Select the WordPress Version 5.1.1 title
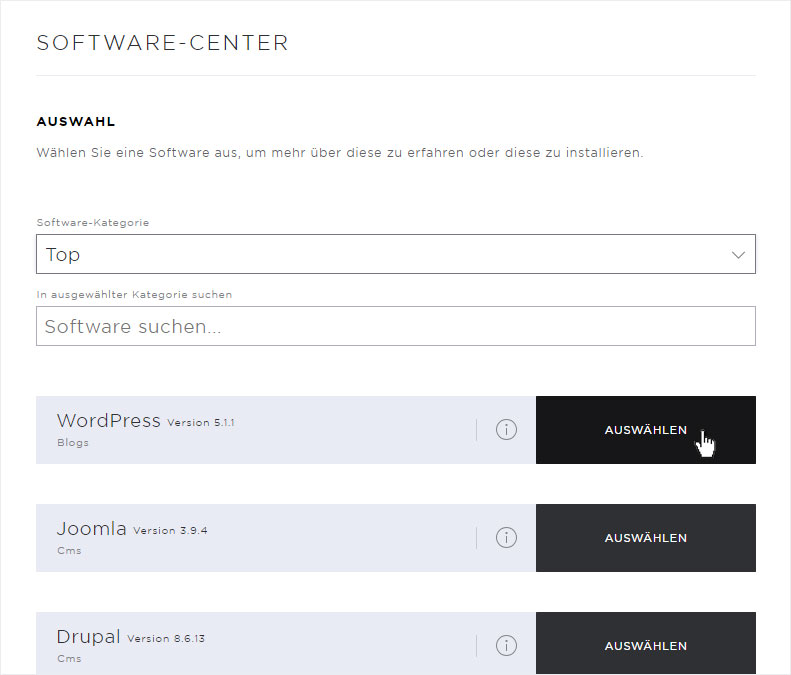791x675 pixels. (x=146, y=421)
